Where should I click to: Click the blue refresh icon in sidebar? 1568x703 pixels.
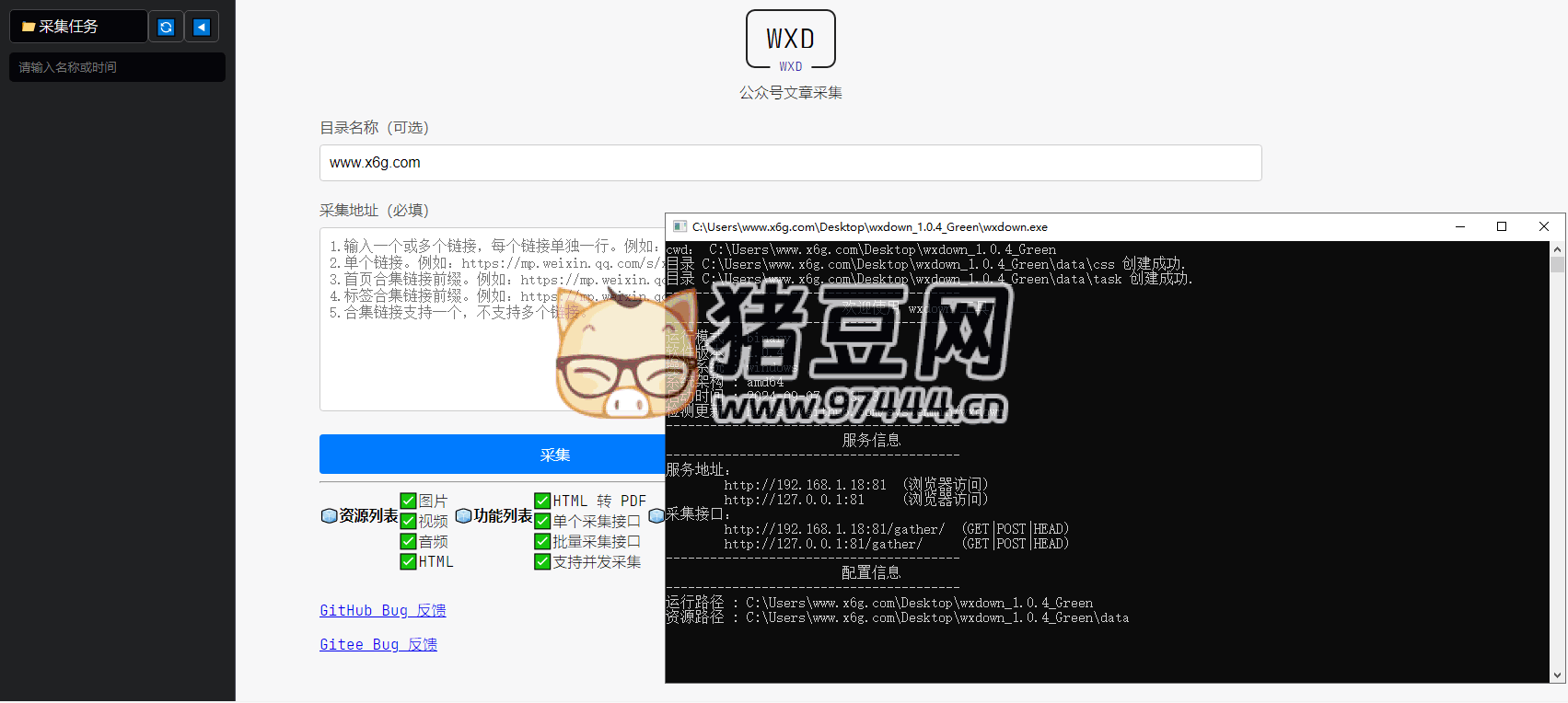[166, 27]
